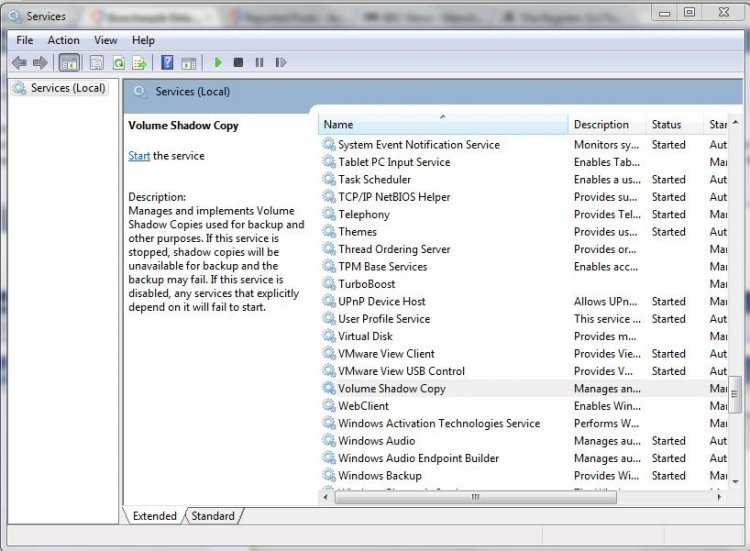This screenshot has height=551, width=750.
Task: Click gear icon beside Windows Backup
Action: pos(329,475)
